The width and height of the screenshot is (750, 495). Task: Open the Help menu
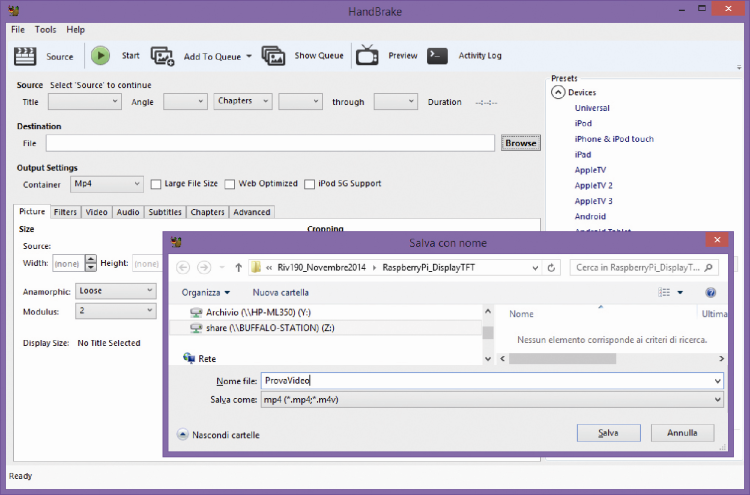(x=76, y=30)
